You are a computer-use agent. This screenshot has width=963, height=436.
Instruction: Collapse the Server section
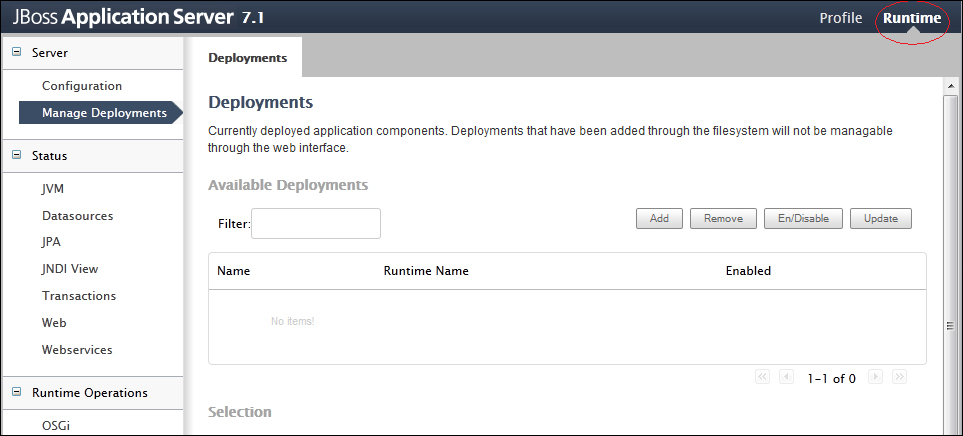[16, 52]
